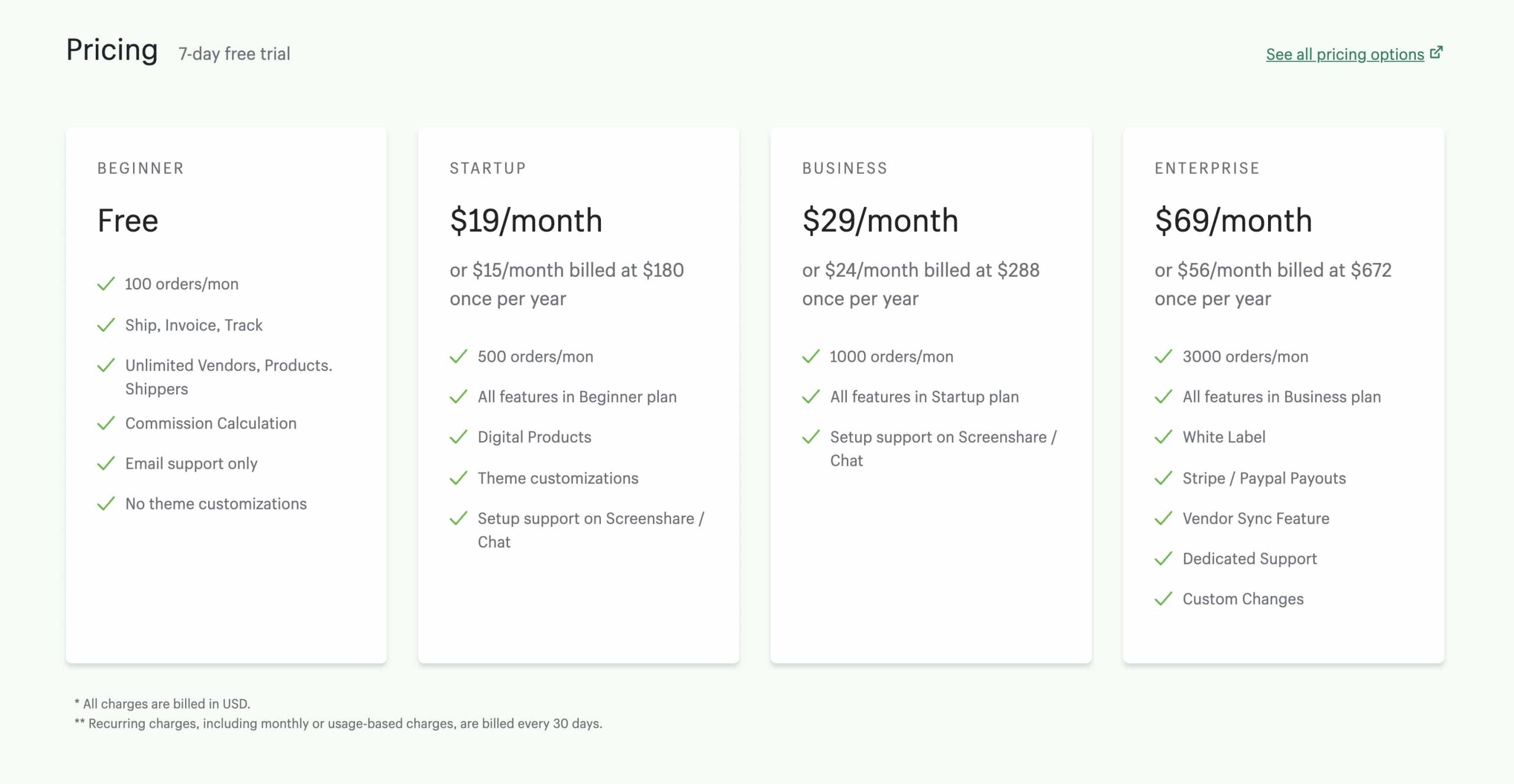Select the Business $29/month price heading

[x=880, y=221]
